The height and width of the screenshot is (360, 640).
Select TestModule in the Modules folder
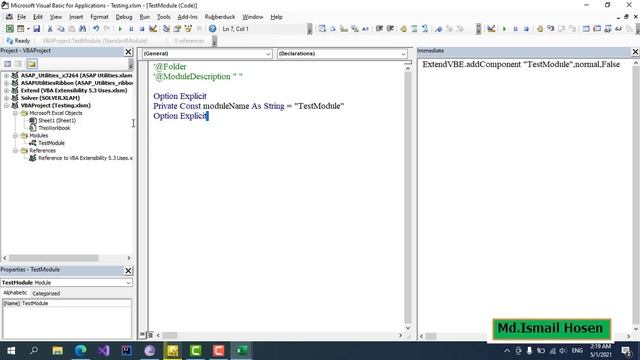tap(51, 143)
